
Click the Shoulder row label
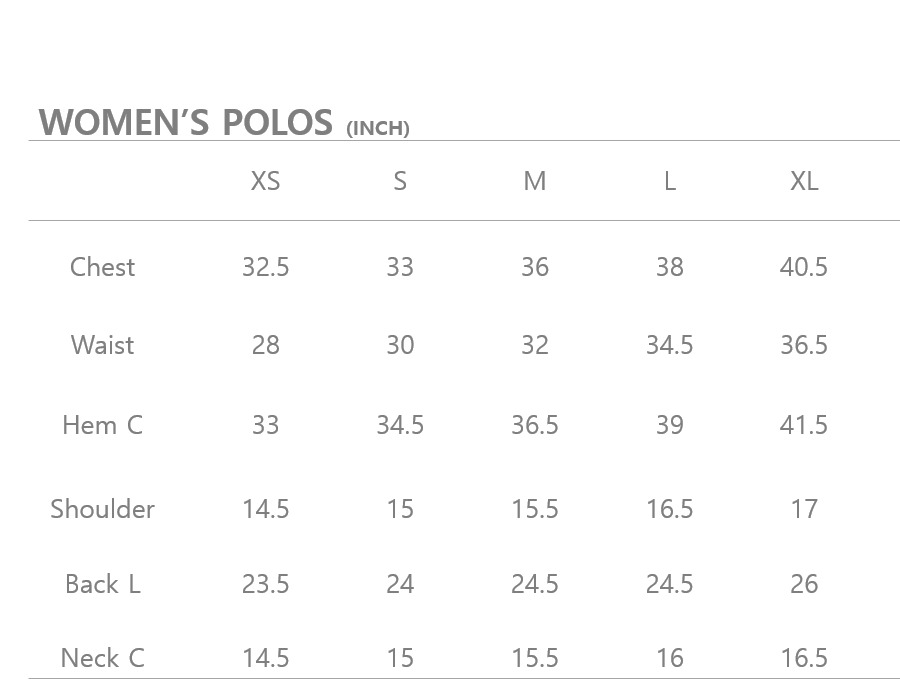[x=102, y=509]
